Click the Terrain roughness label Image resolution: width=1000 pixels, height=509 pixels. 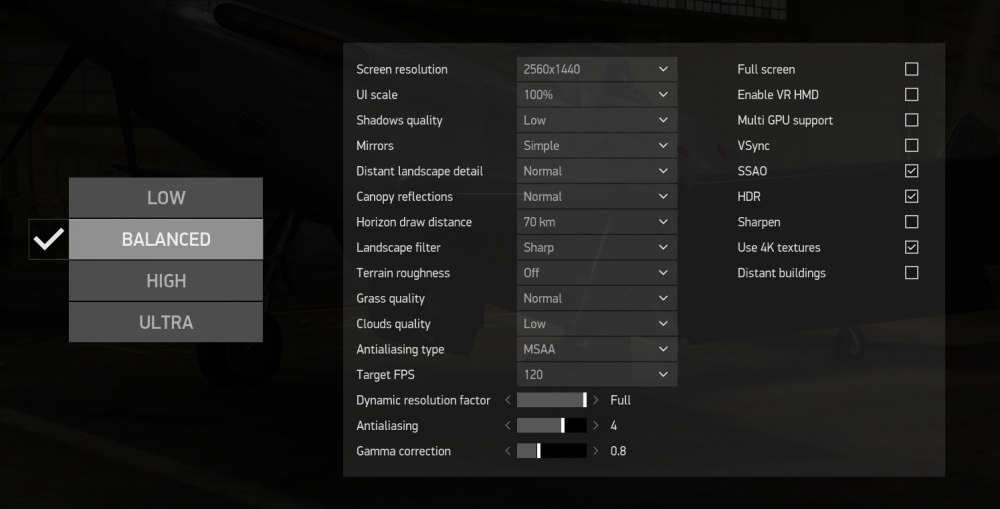pyautogui.click(x=403, y=273)
